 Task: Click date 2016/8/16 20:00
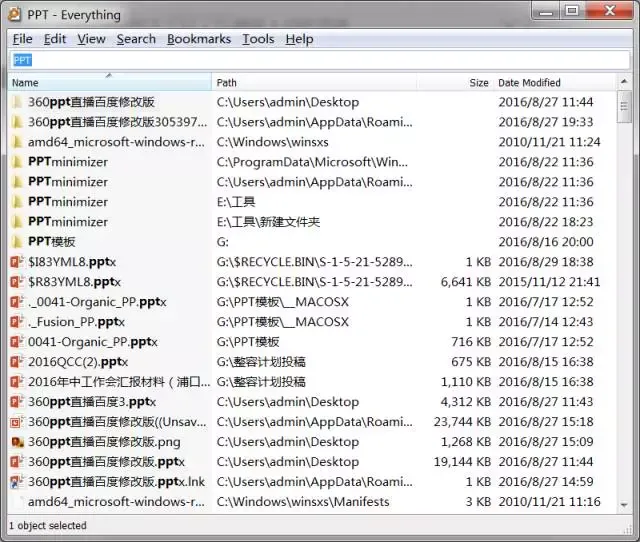(x=546, y=242)
